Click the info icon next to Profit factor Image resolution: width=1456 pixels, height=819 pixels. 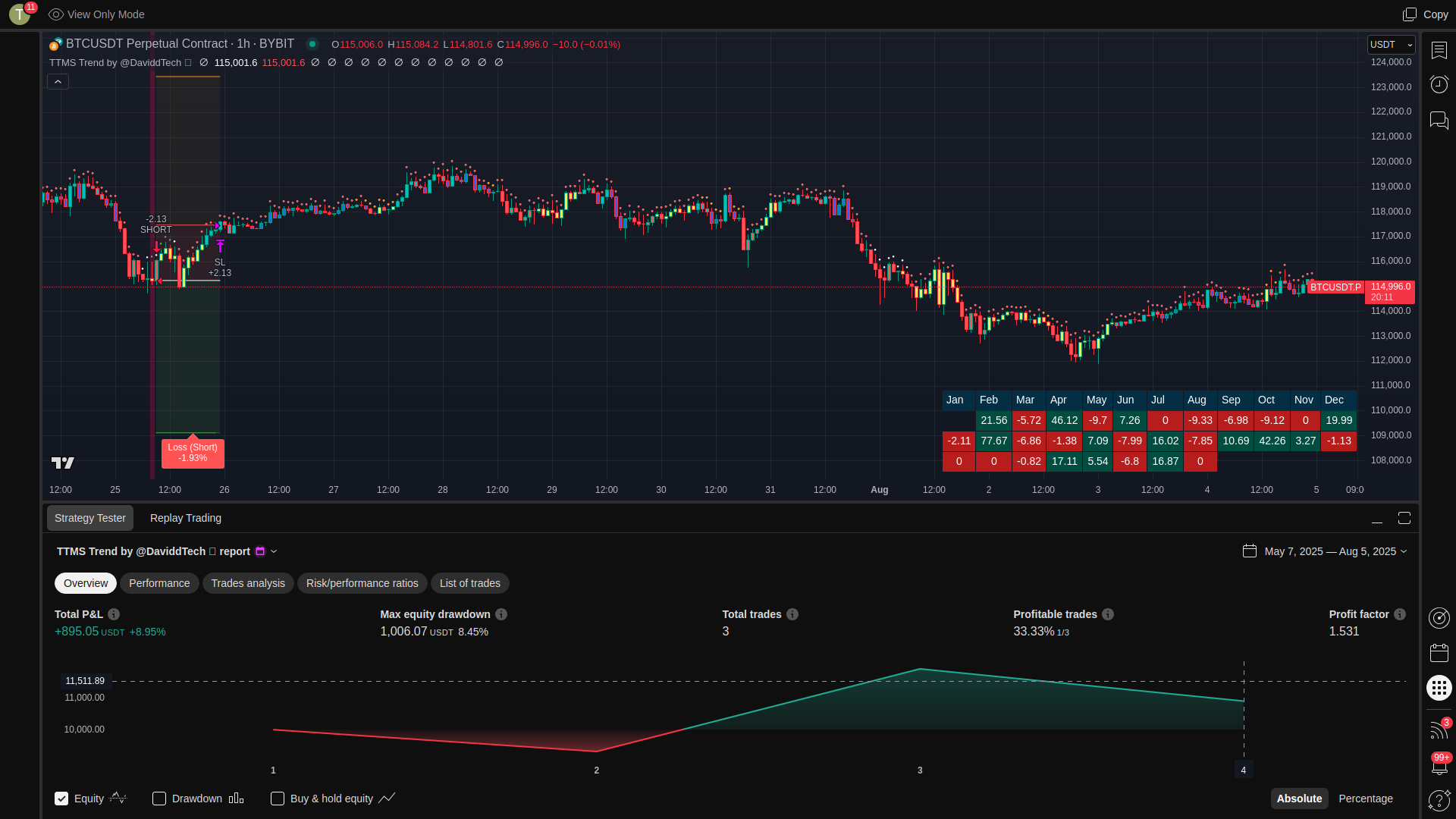[x=1400, y=614]
